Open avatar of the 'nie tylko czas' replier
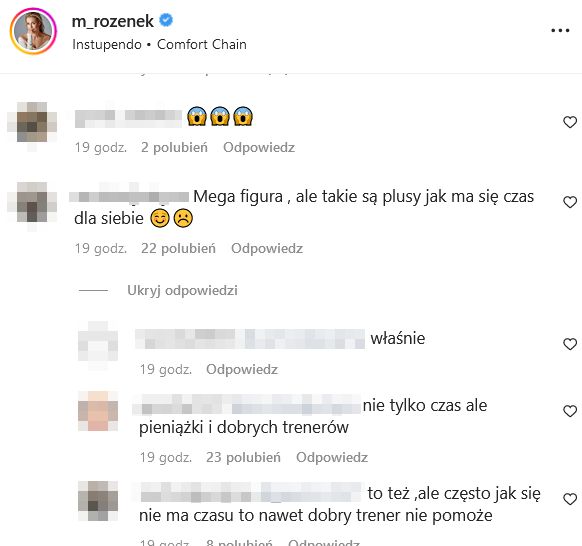 (x=98, y=411)
